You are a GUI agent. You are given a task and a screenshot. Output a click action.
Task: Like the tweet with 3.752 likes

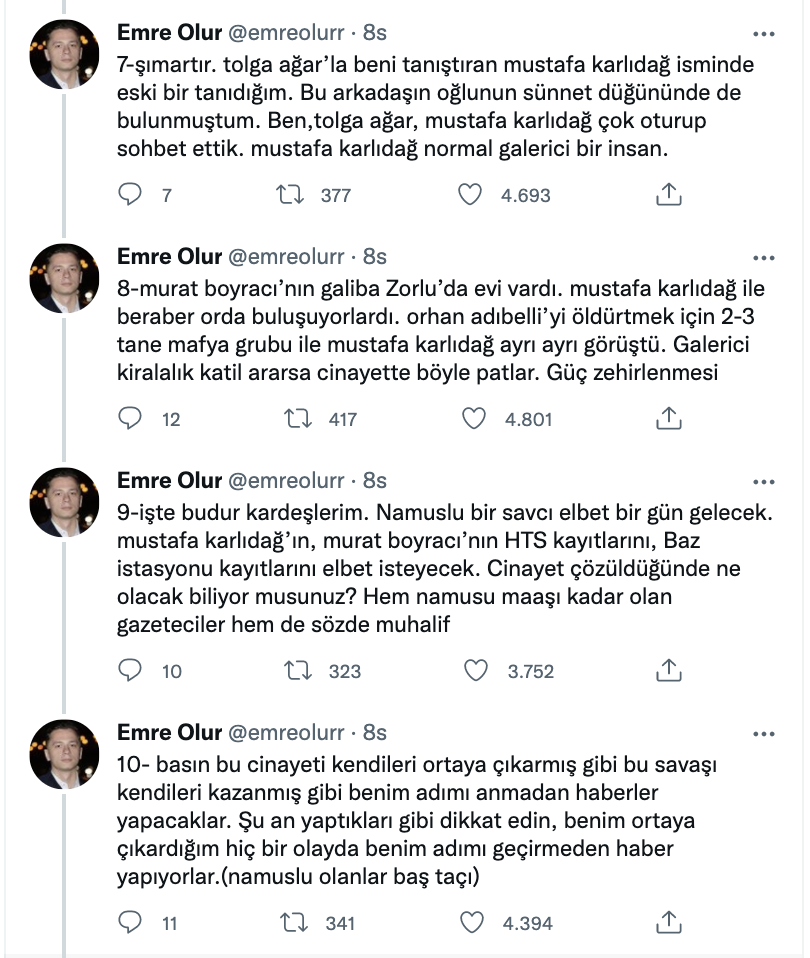pos(476,670)
